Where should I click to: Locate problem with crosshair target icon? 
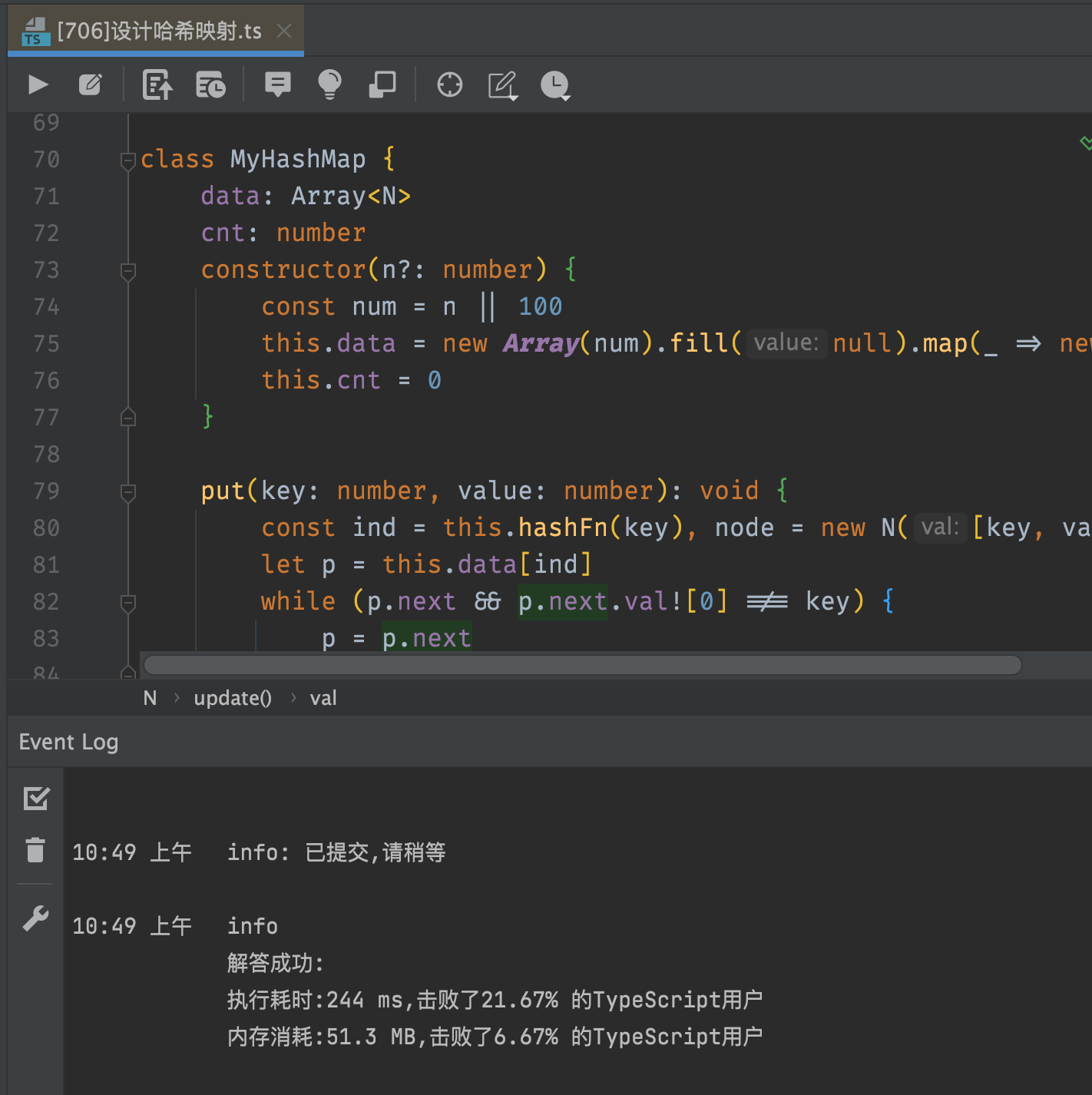pos(450,84)
